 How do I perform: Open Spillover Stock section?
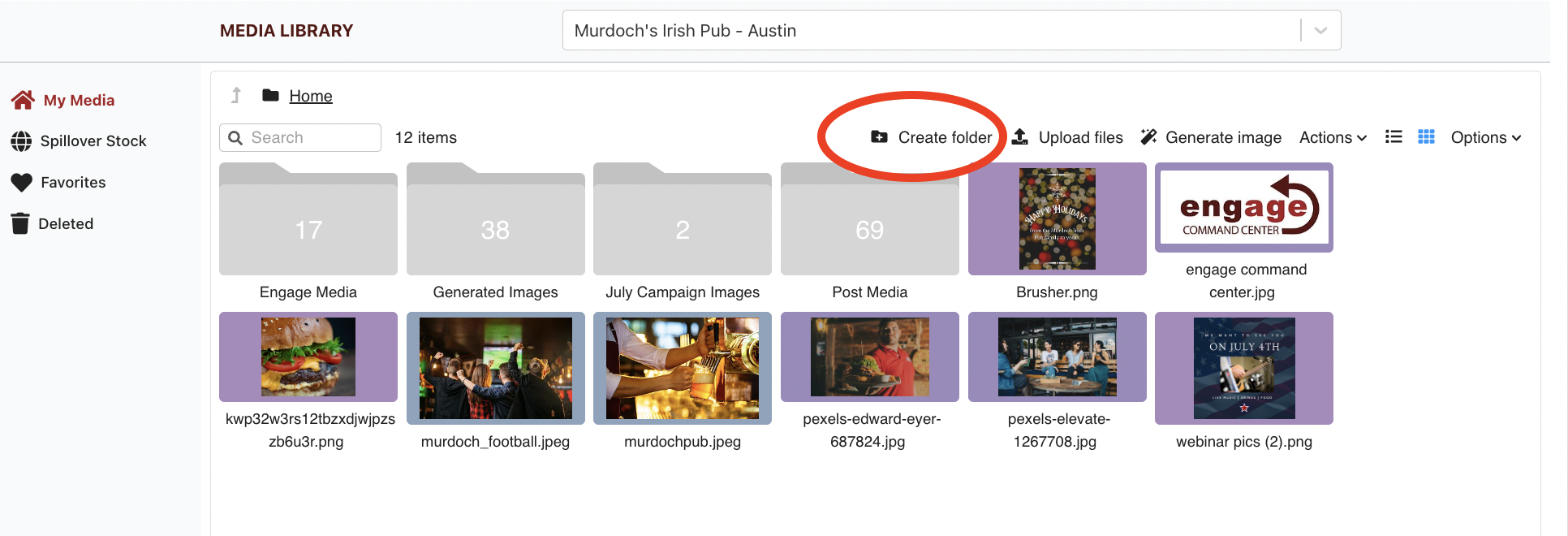click(x=93, y=140)
